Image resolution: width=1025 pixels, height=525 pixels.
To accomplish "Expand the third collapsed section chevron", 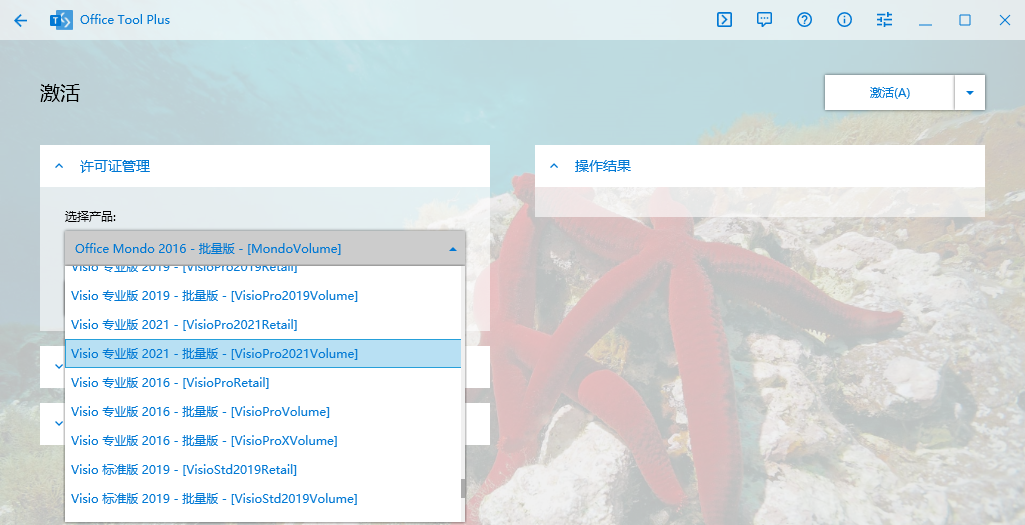I will coord(59,424).
